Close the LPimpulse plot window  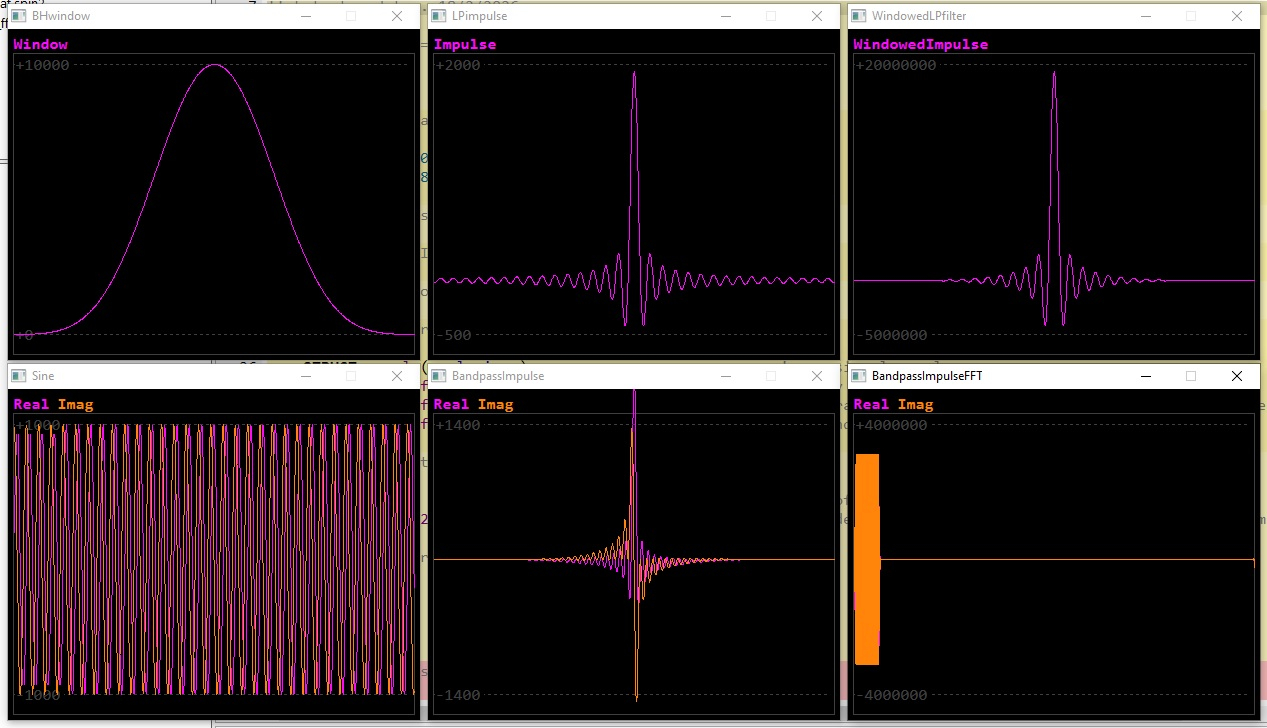(817, 16)
